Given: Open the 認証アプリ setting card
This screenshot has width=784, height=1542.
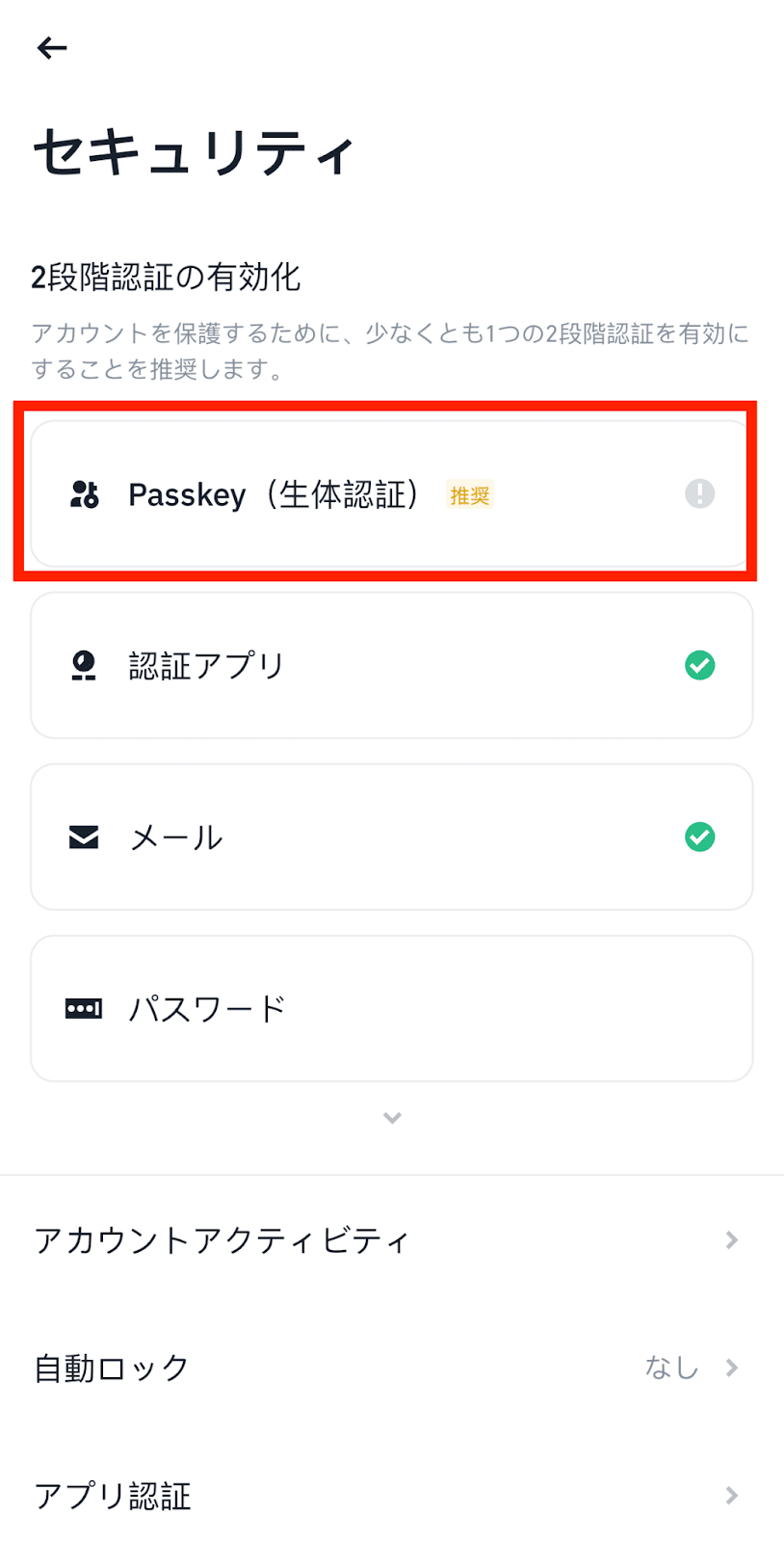Looking at the screenshot, I should (x=392, y=665).
